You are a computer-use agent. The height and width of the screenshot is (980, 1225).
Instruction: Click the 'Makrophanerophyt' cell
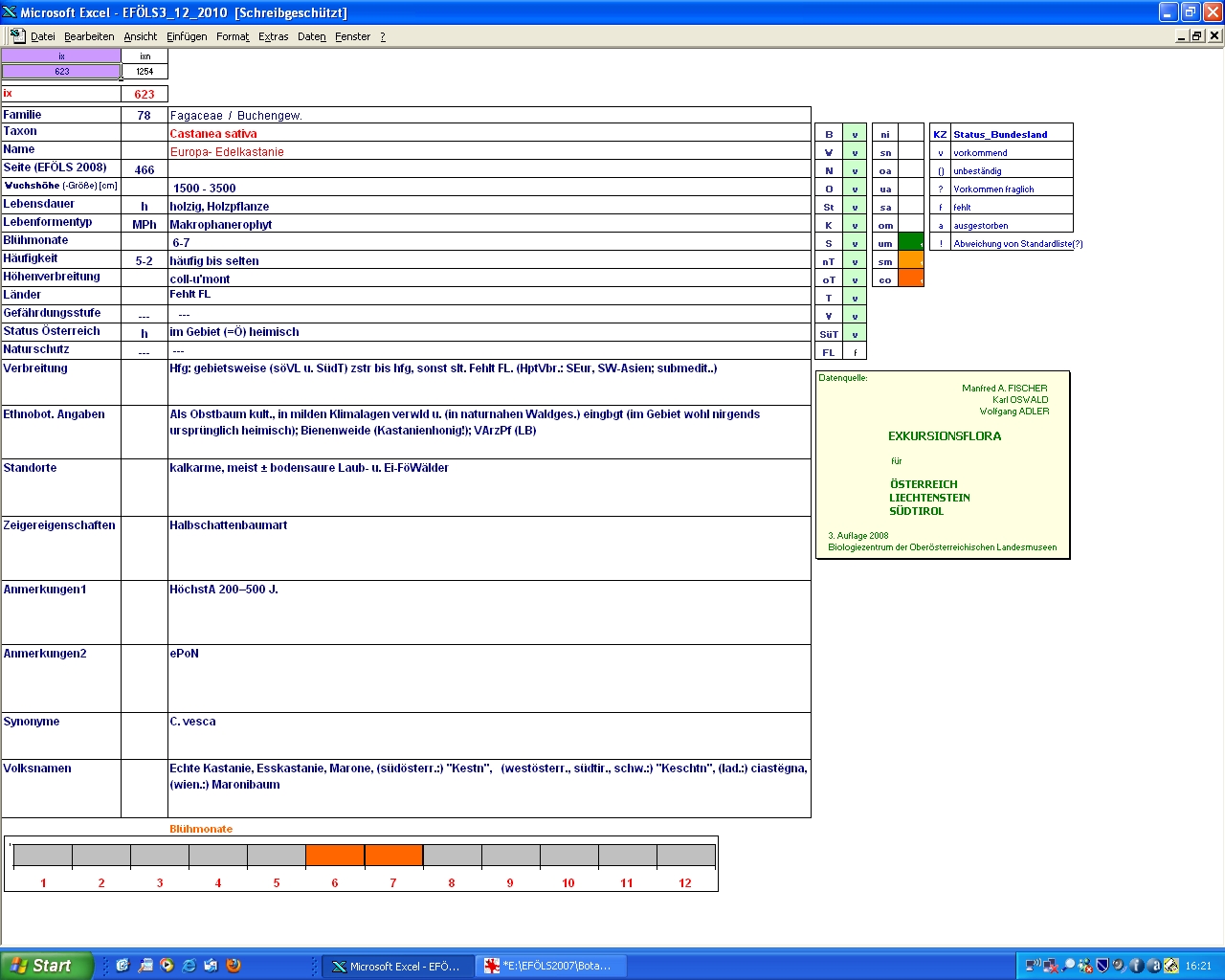(489, 224)
